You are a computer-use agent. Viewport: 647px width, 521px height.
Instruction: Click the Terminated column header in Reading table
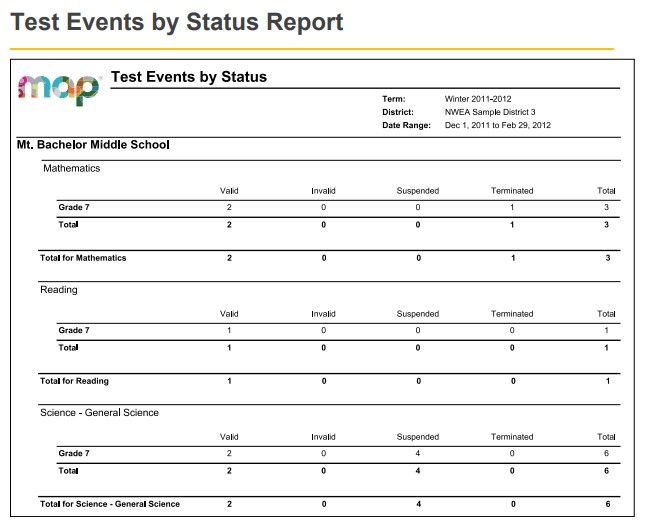[x=512, y=313]
